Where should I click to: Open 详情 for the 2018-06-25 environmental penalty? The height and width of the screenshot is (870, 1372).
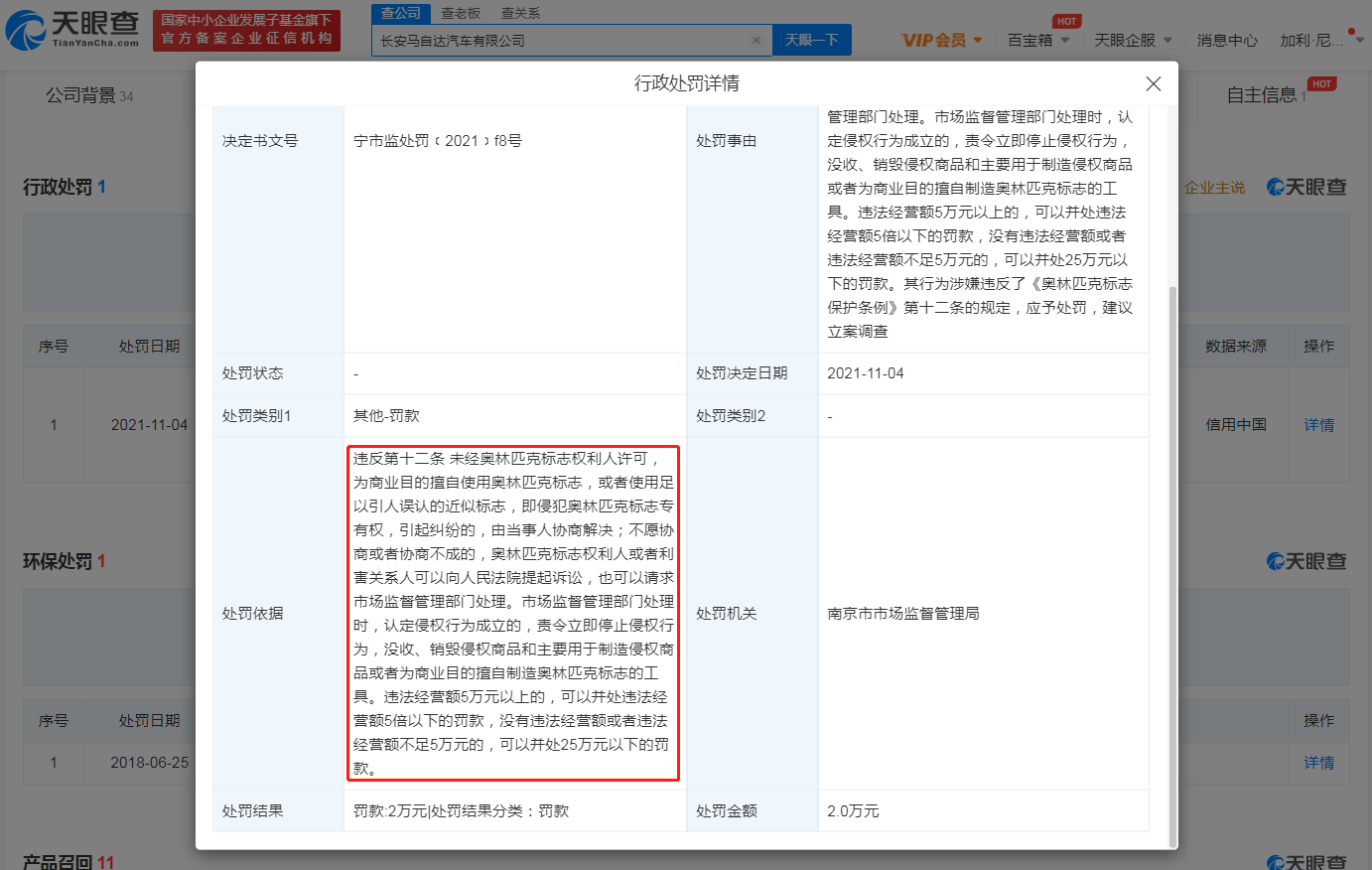1318,763
